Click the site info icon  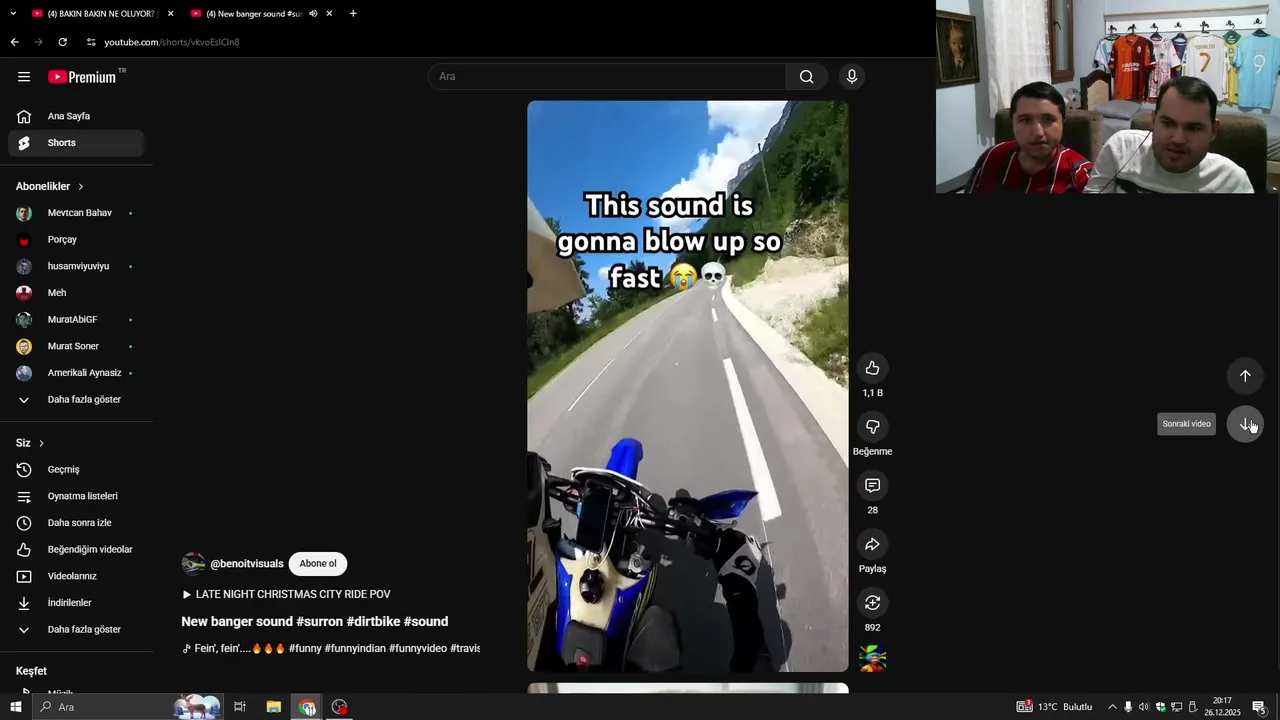coord(91,42)
